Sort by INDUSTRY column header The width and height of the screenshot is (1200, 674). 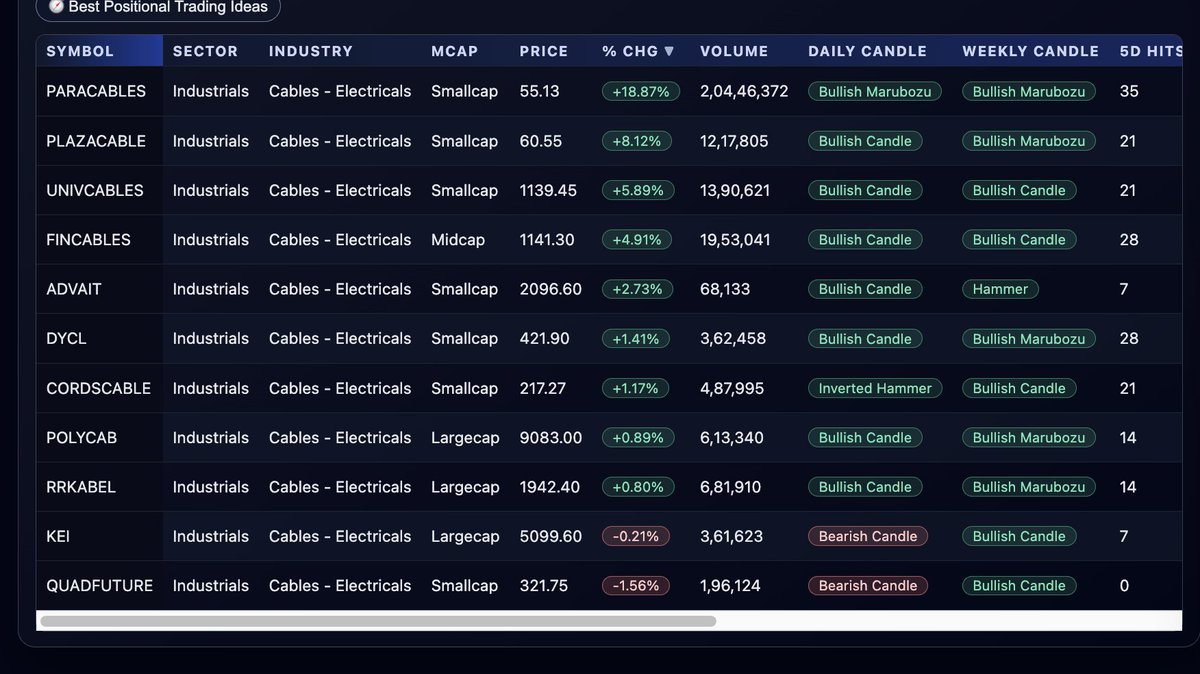pos(311,51)
